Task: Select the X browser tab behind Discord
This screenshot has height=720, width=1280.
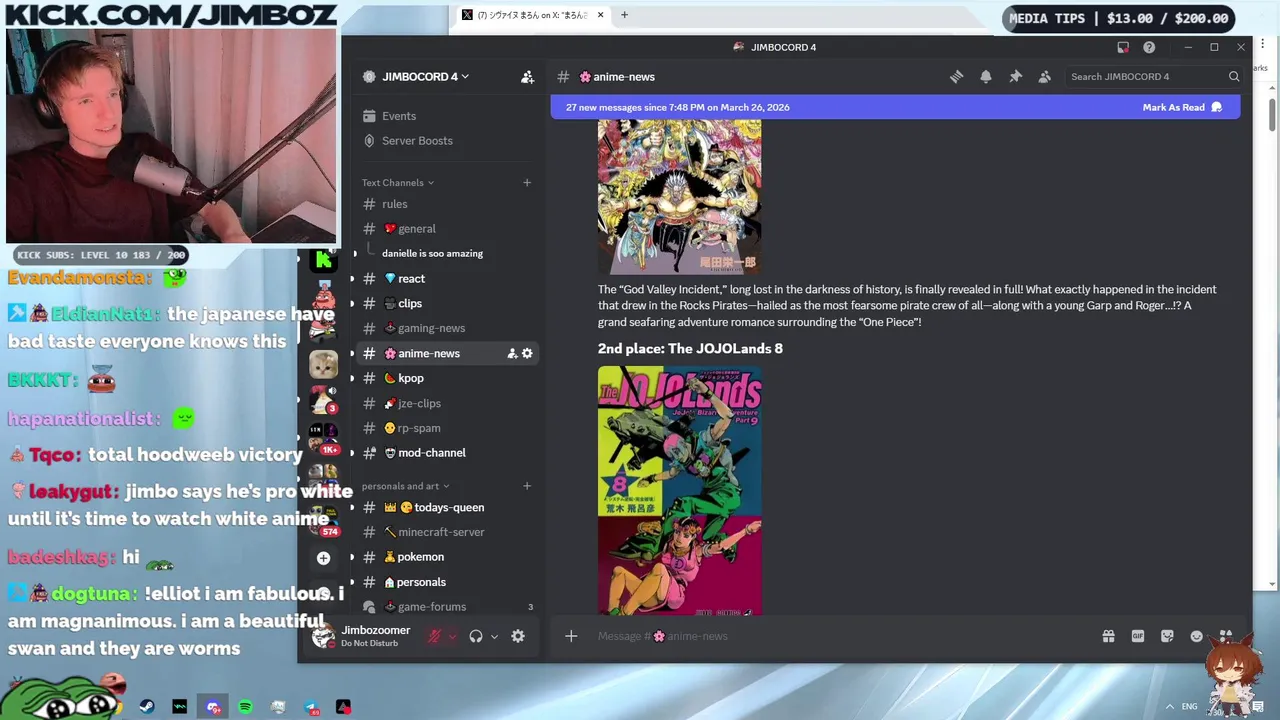Action: [532, 15]
